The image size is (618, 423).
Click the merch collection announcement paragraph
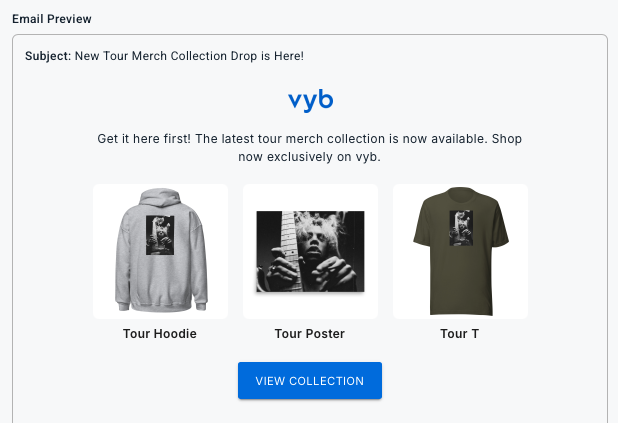pos(310,147)
